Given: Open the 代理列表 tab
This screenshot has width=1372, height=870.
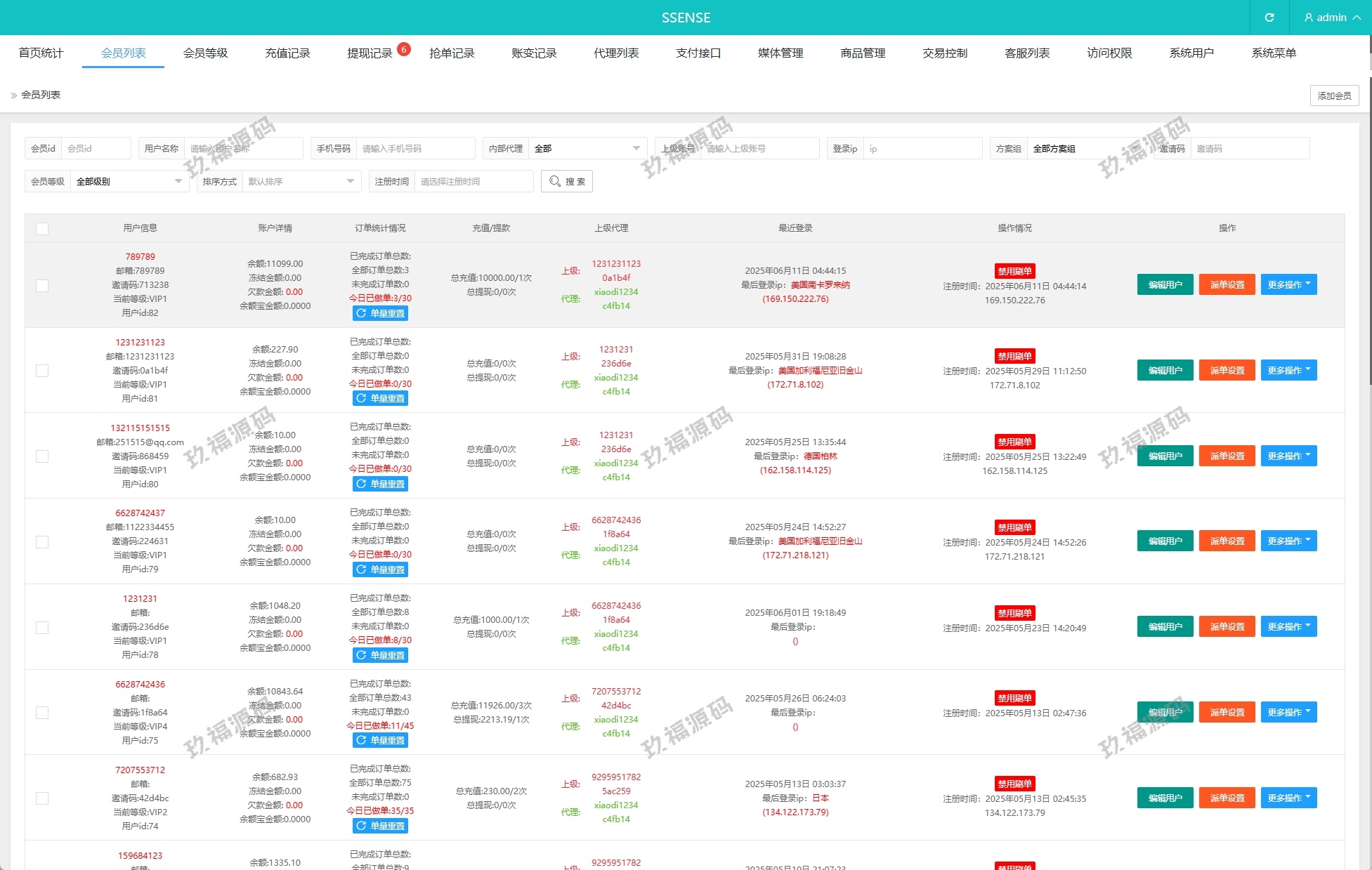Looking at the screenshot, I should [x=616, y=53].
